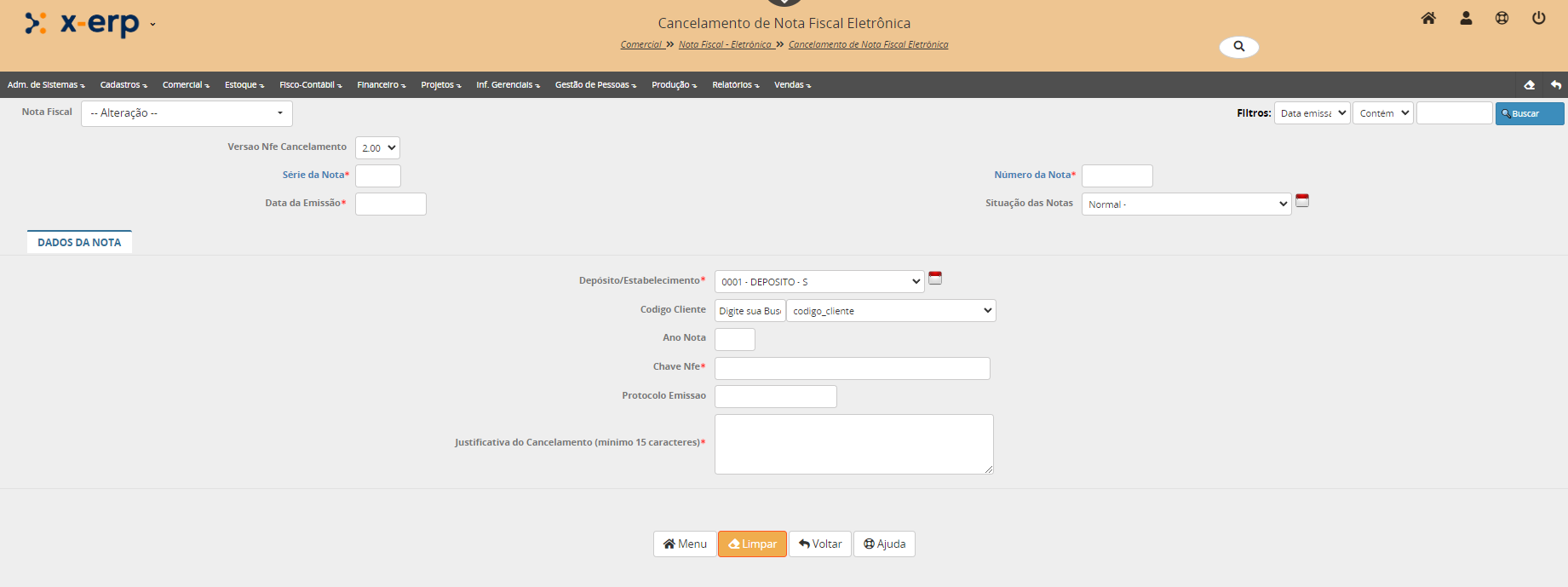Image resolution: width=1568 pixels, height=587 pixels.
Task: Open the user profile icon
Action: (x=1466, y=18)
